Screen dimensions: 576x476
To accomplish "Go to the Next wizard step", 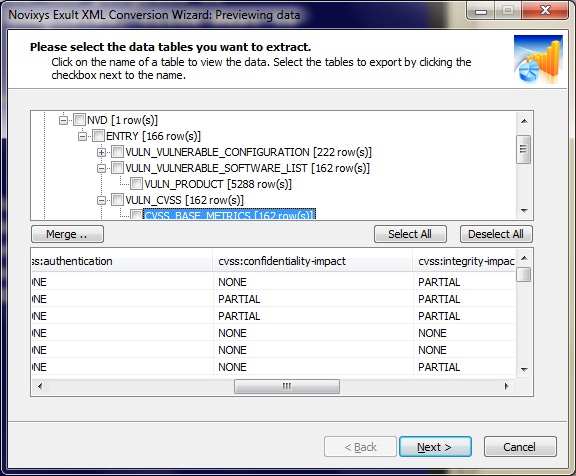I will (x=435, y=447).
